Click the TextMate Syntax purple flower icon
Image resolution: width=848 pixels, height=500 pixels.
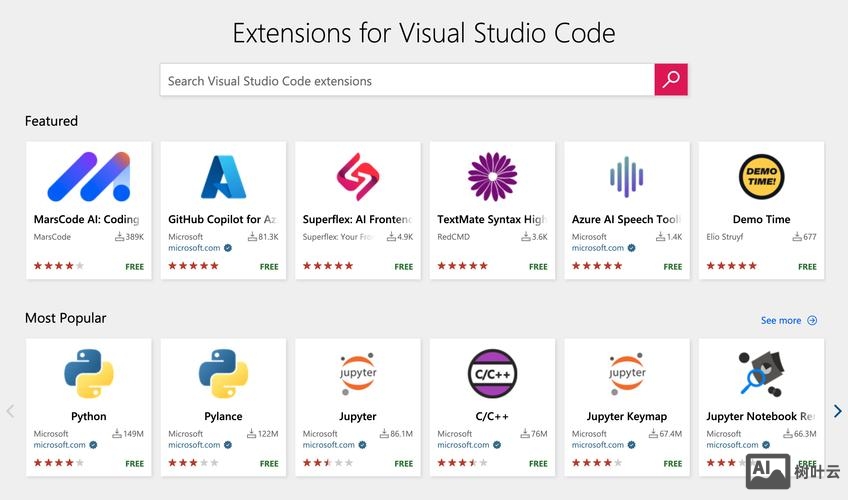coord(492,177)
